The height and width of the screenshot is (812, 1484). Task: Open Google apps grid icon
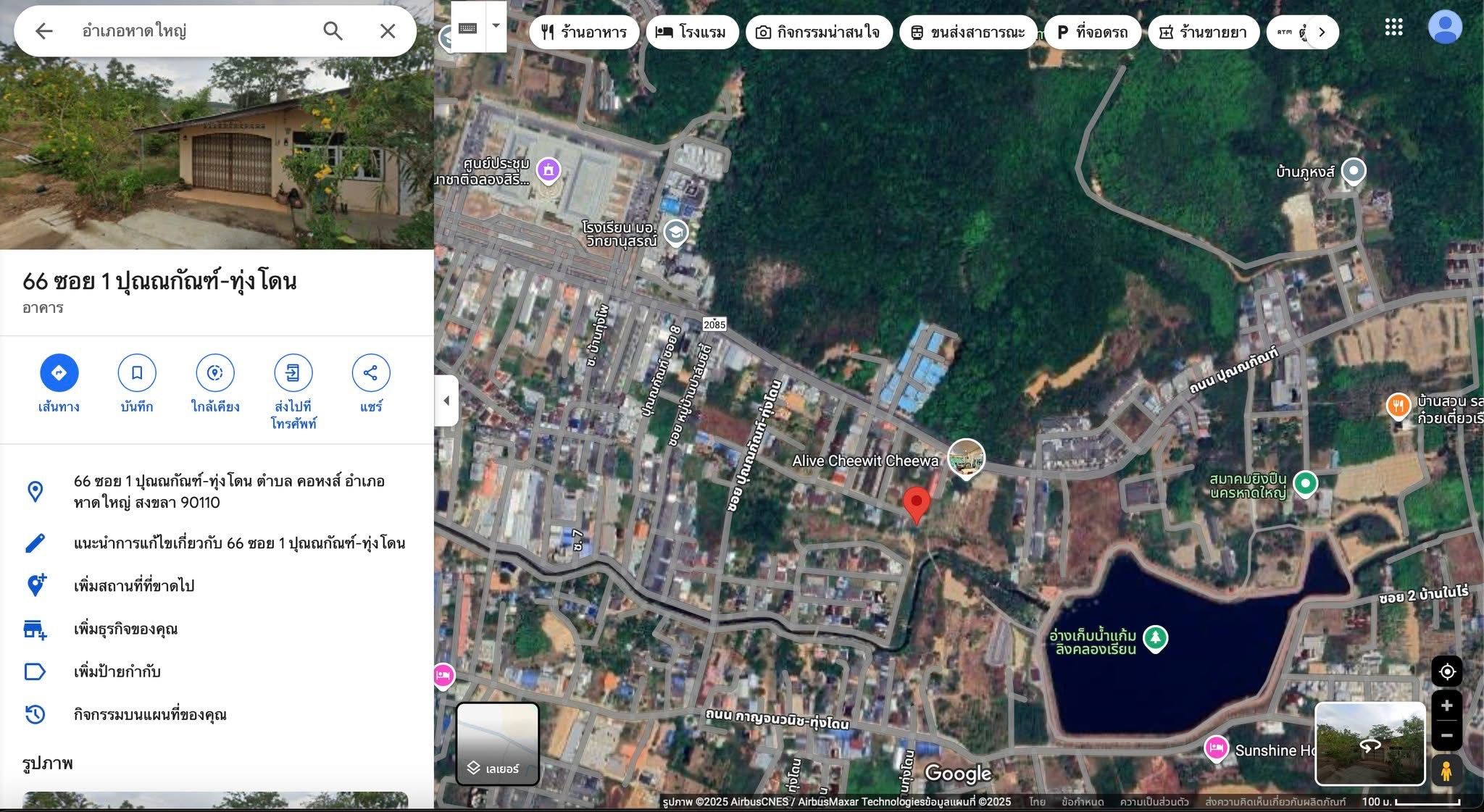[x=1393, y=28]
